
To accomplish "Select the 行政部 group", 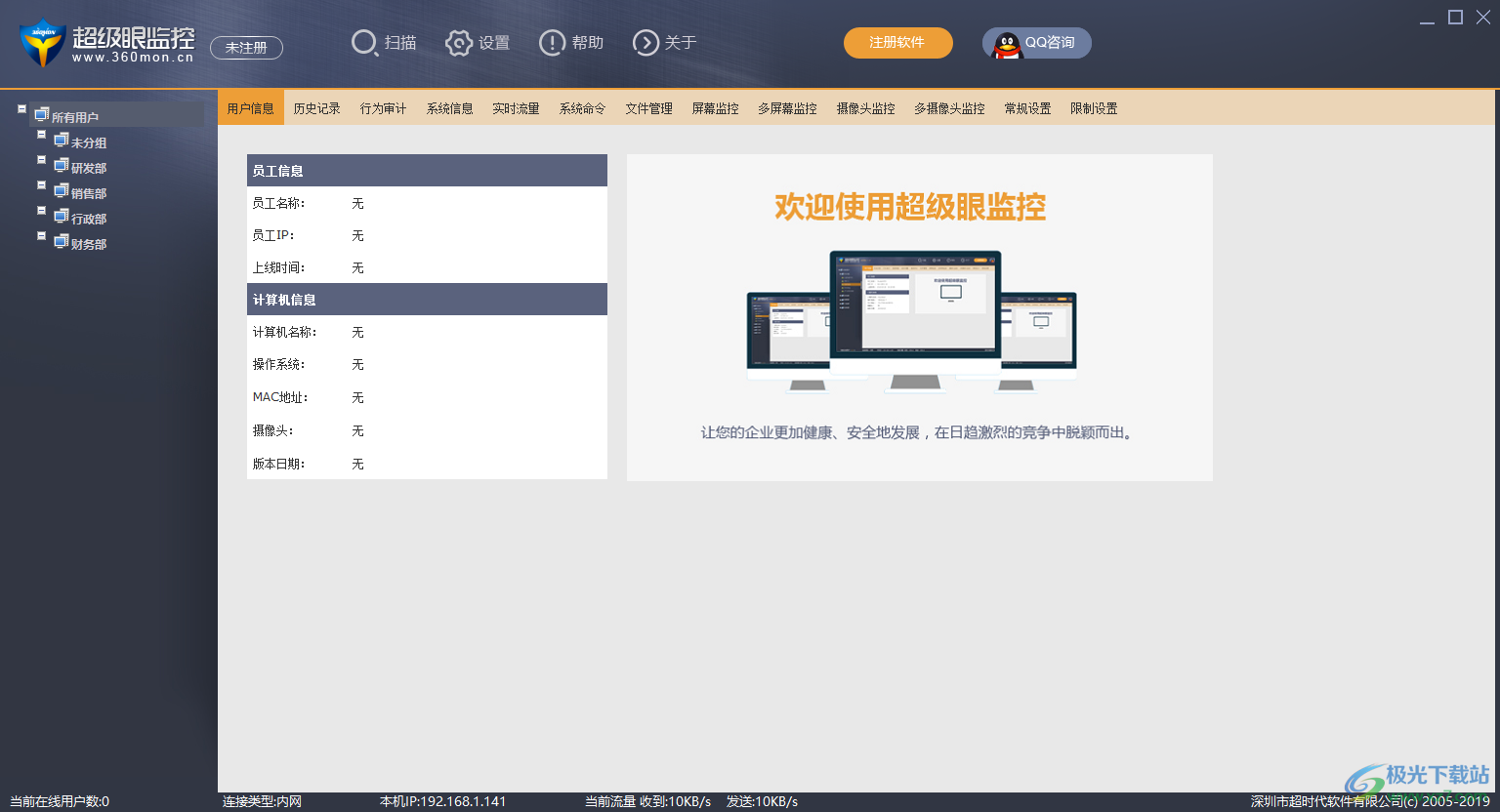I will 89,219.
